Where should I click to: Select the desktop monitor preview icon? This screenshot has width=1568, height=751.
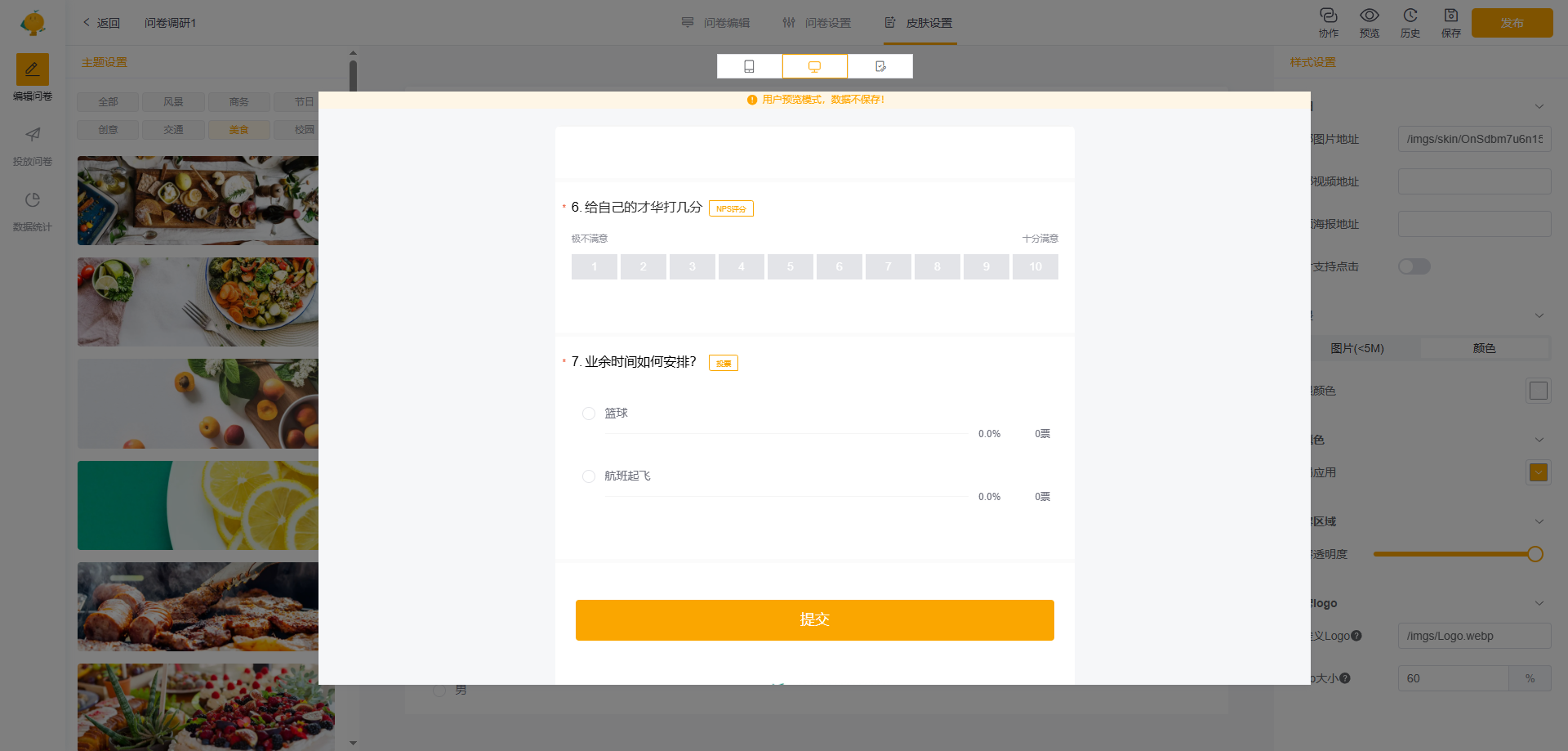point(814,66)
